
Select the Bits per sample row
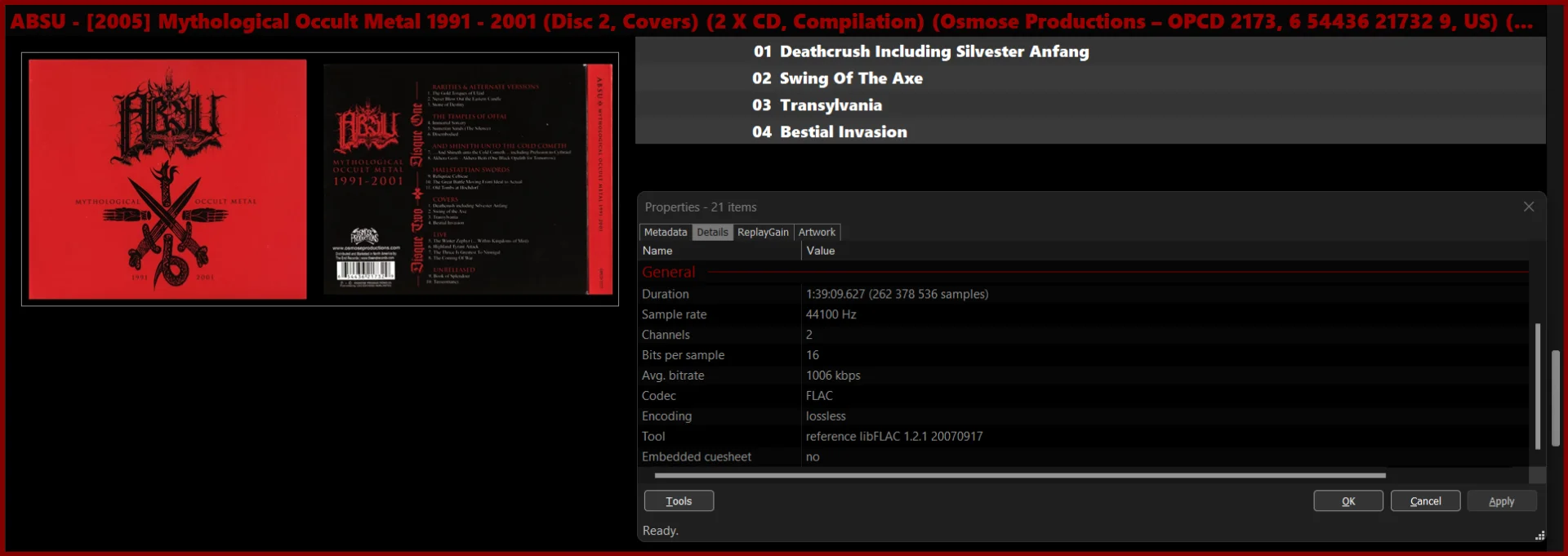[x=1083, y=355]
